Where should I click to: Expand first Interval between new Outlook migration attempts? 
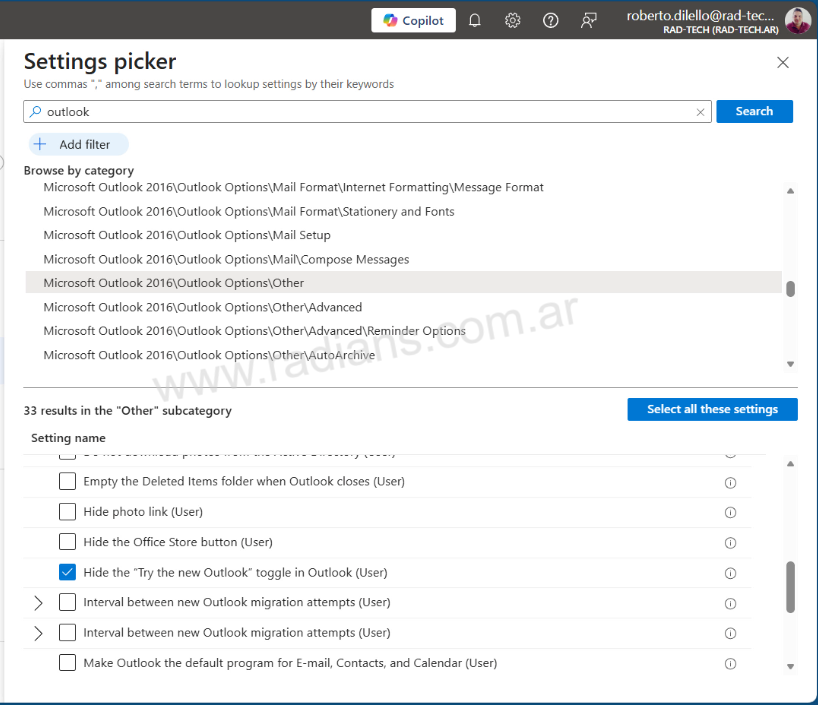tap(38, 603)
